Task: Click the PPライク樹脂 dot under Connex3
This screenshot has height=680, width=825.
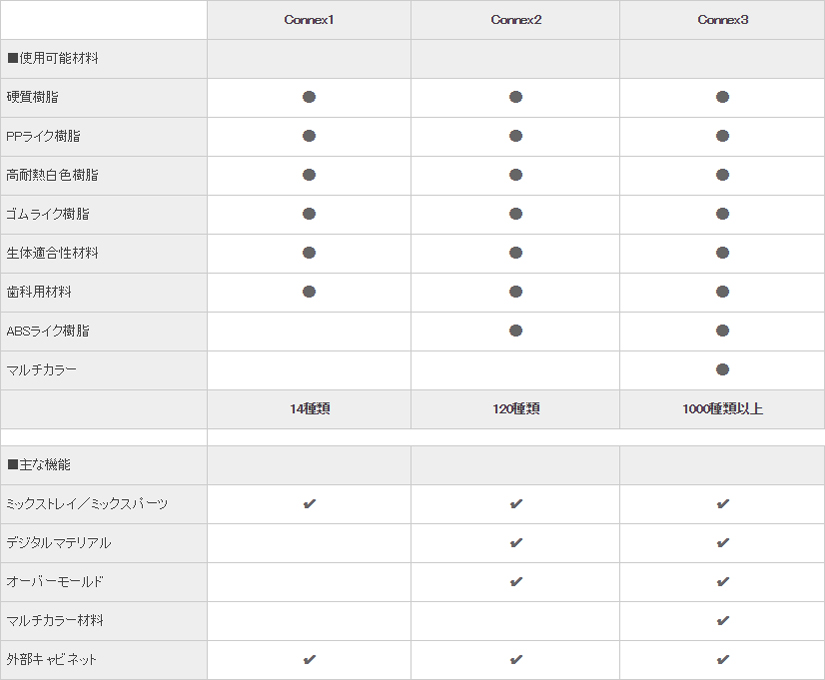Action: tap(722, 136)
